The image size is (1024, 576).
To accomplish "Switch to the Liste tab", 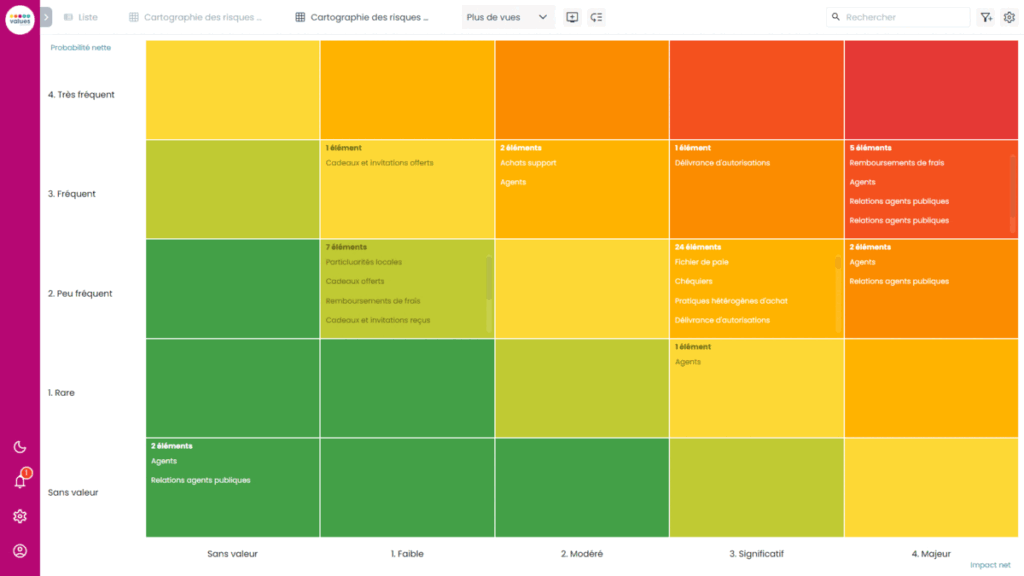I will click(x=80, y=16).
